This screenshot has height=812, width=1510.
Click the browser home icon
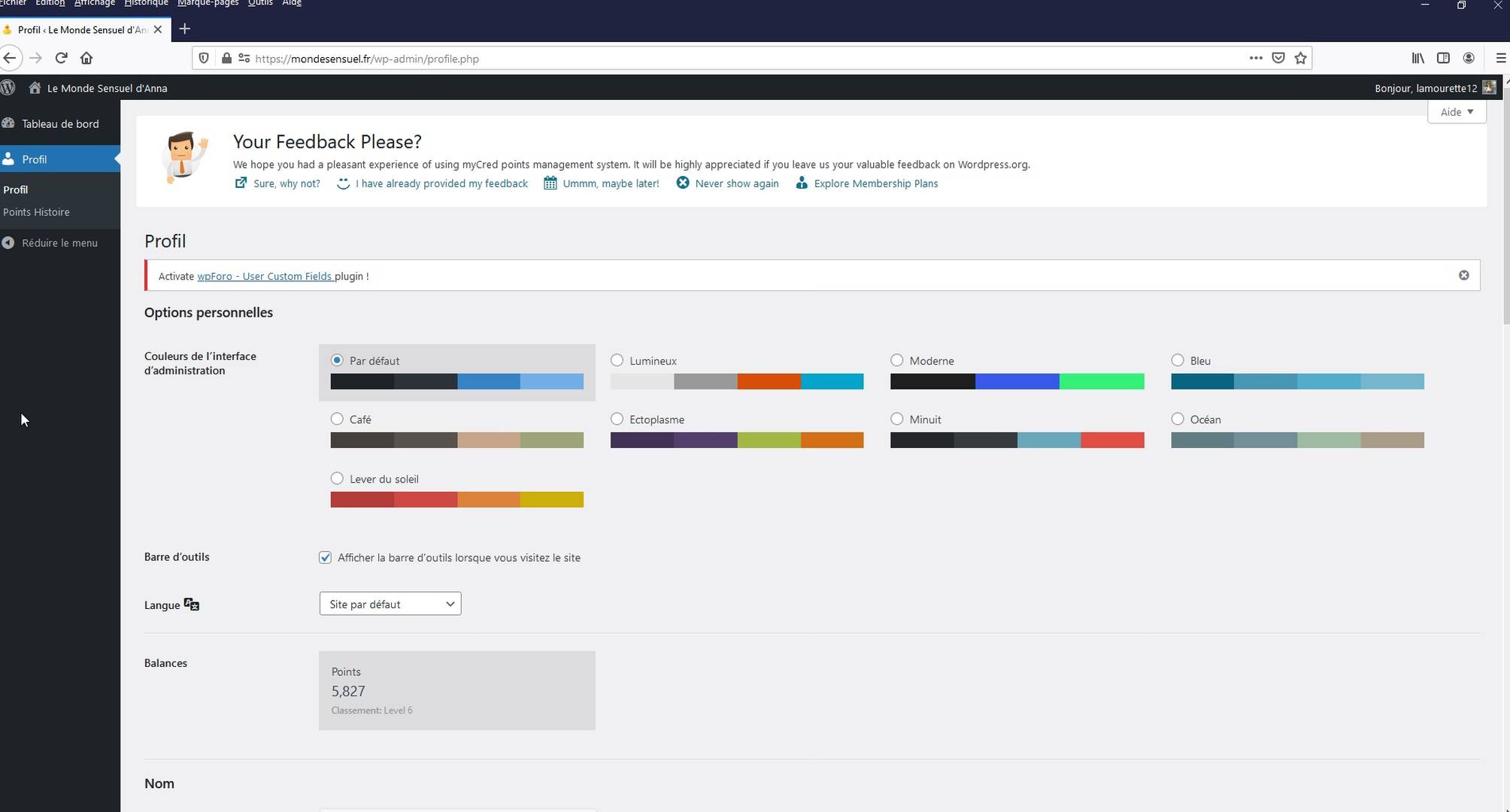(x=86, y=58)
